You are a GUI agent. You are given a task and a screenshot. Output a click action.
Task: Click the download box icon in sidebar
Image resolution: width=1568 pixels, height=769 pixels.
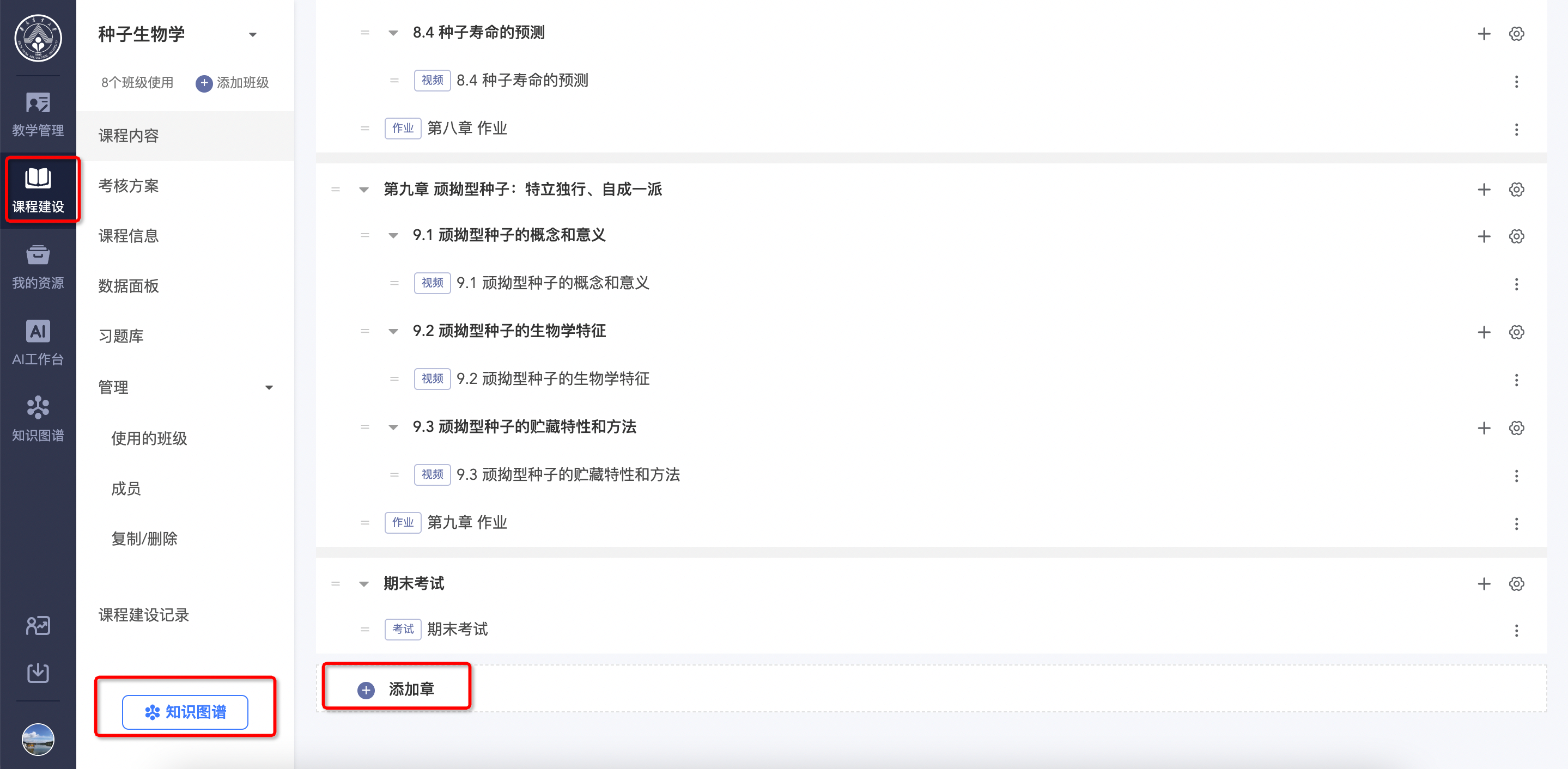tap(38, 672)
